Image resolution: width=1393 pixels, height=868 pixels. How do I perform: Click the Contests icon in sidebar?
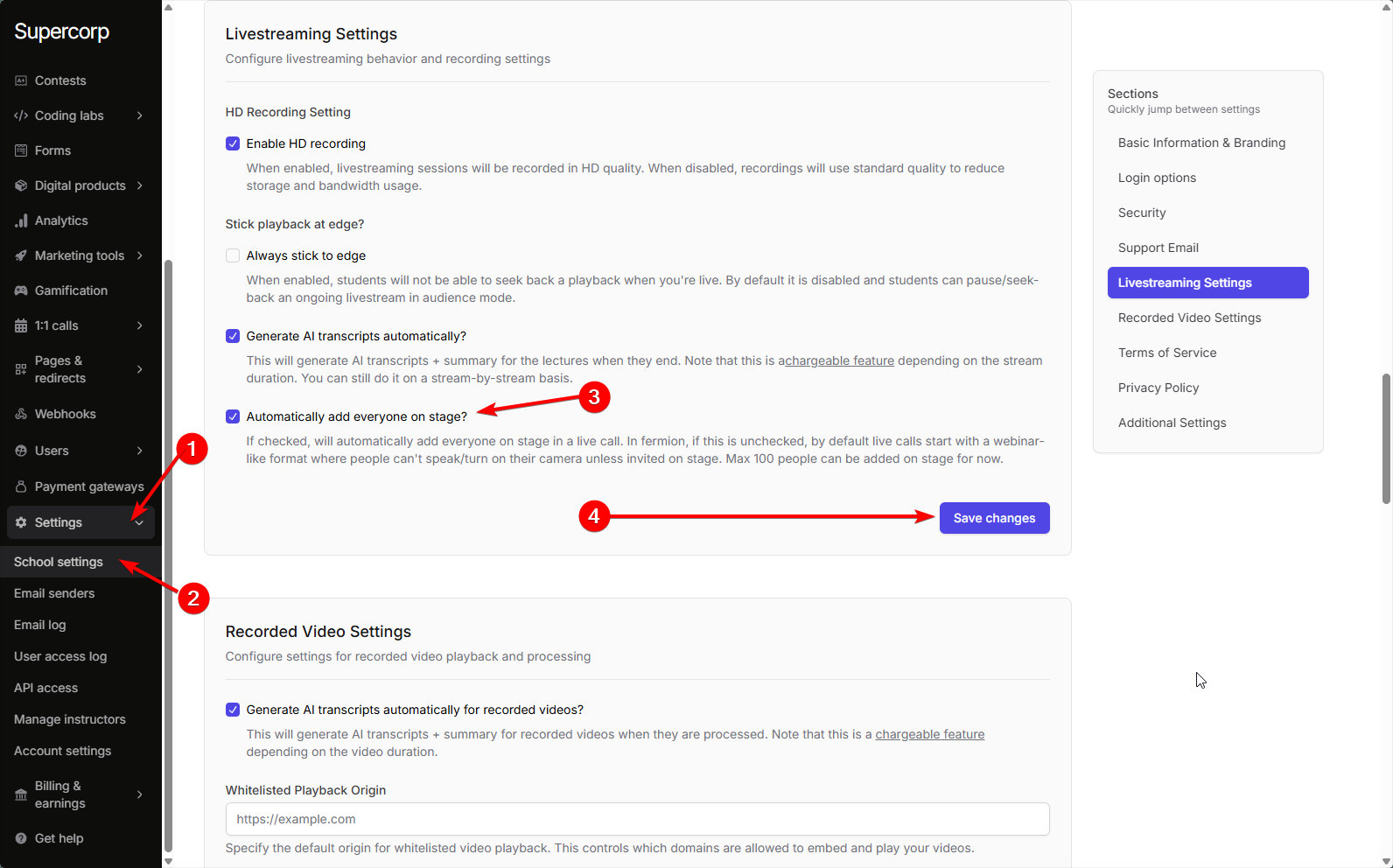tap(21, 80)
